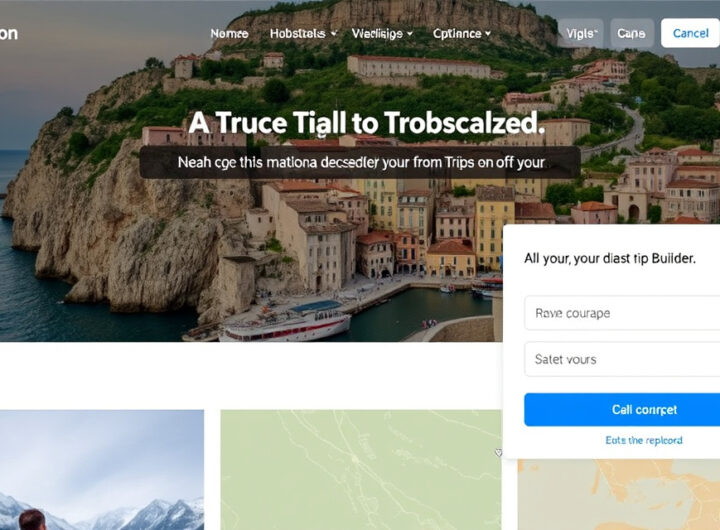Click the Vigls button in header
Viewport: 720px width, 530px height.
point(581,33)
